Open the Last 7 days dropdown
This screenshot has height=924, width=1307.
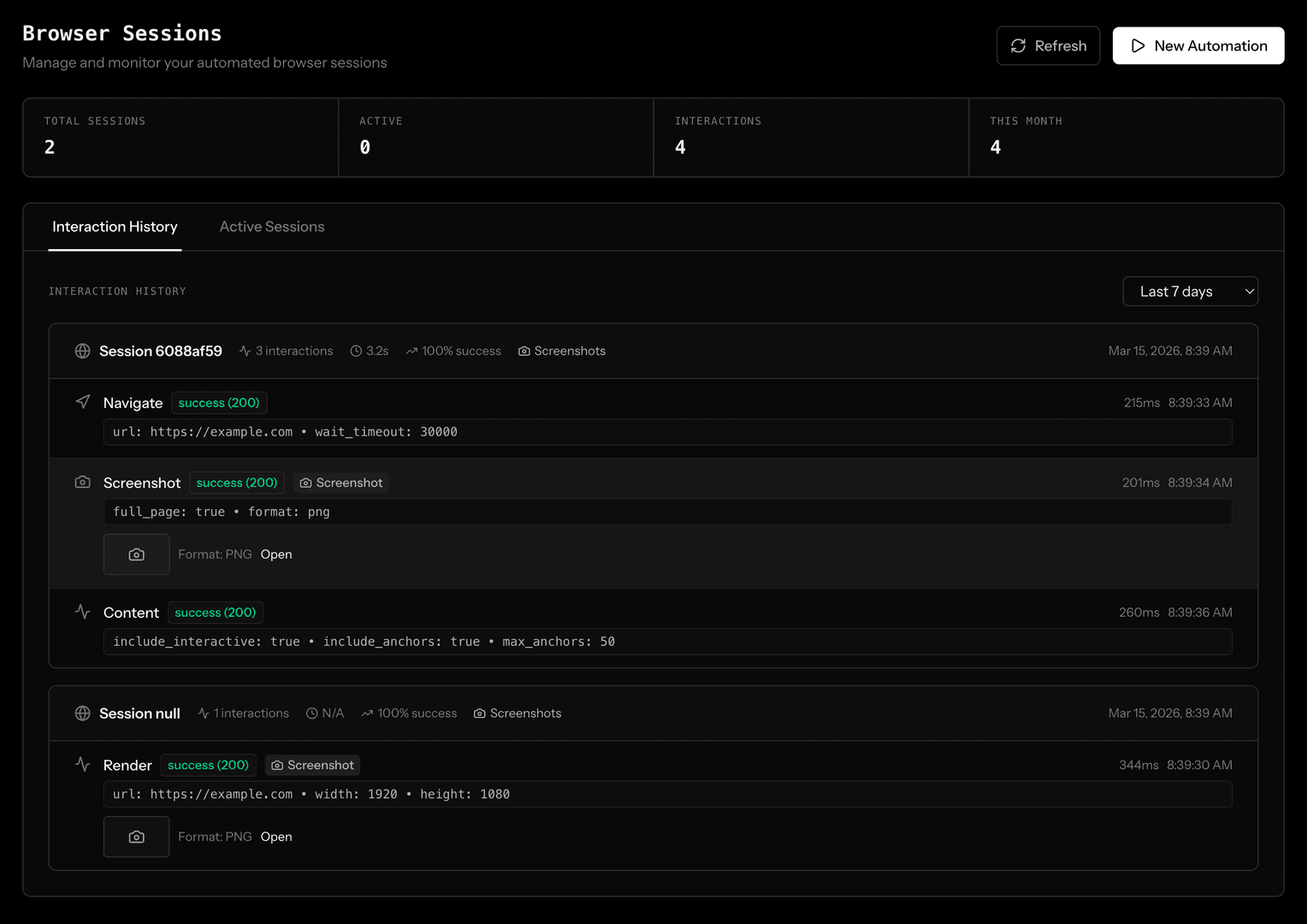click(1190, 291)
